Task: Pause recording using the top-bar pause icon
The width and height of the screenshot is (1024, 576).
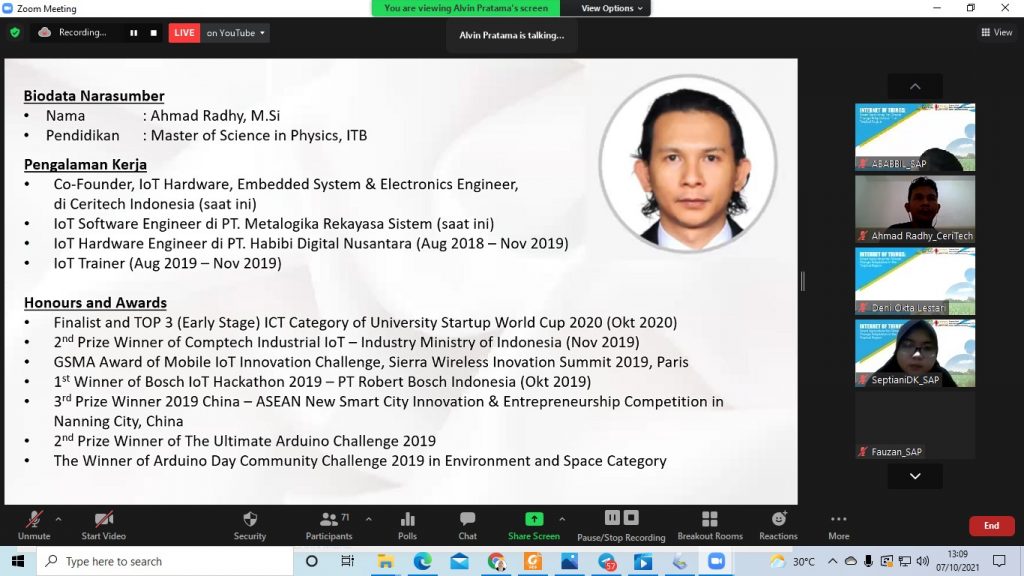Action: click(x=133, y=33)
